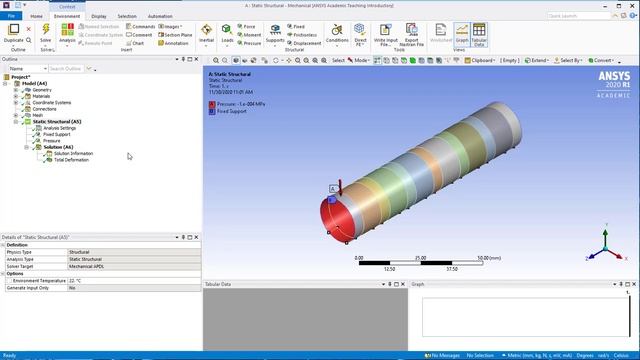Insert an Annotation
The image size is (640, 360).
(173, 43)
